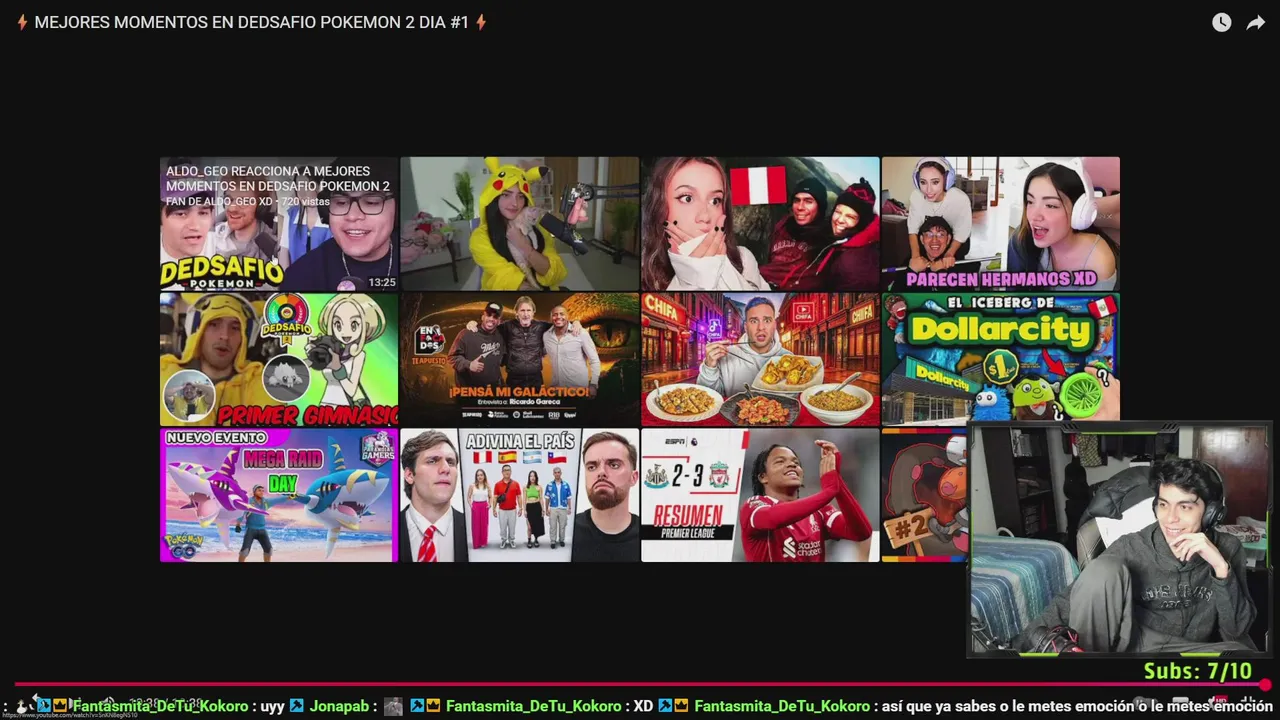The height and width of the screenshot is (720, 1280).
Task: Click the red video progress bar
Action: coord(640,685)
